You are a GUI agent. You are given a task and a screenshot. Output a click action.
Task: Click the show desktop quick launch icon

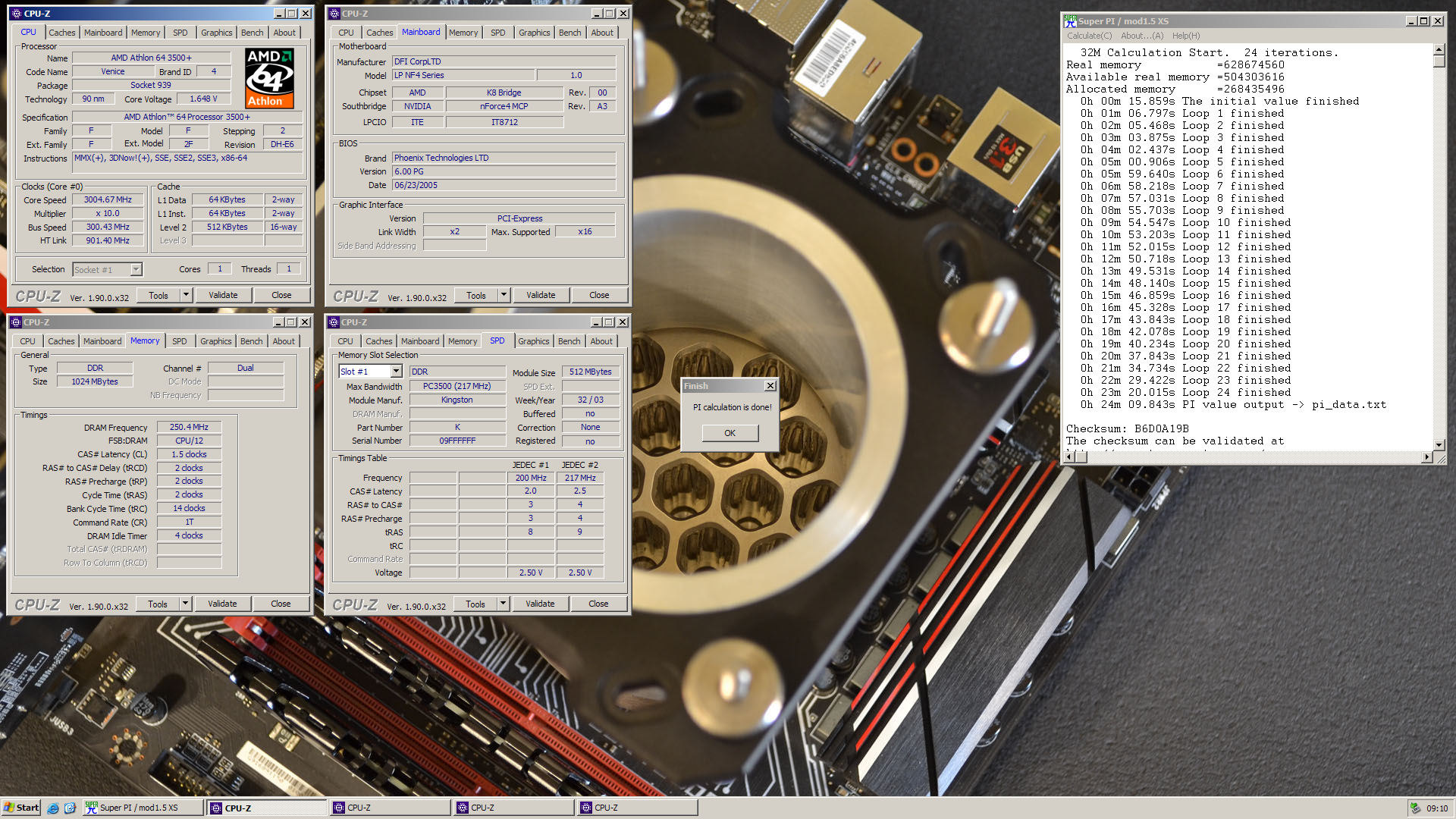click(x=71, y=808)
